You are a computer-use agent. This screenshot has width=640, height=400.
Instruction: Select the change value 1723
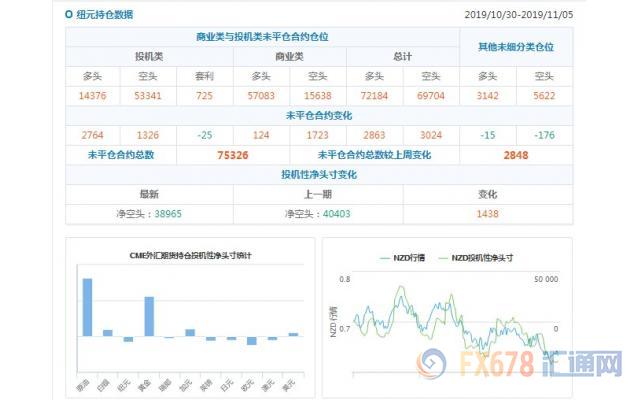click(318, 135)
